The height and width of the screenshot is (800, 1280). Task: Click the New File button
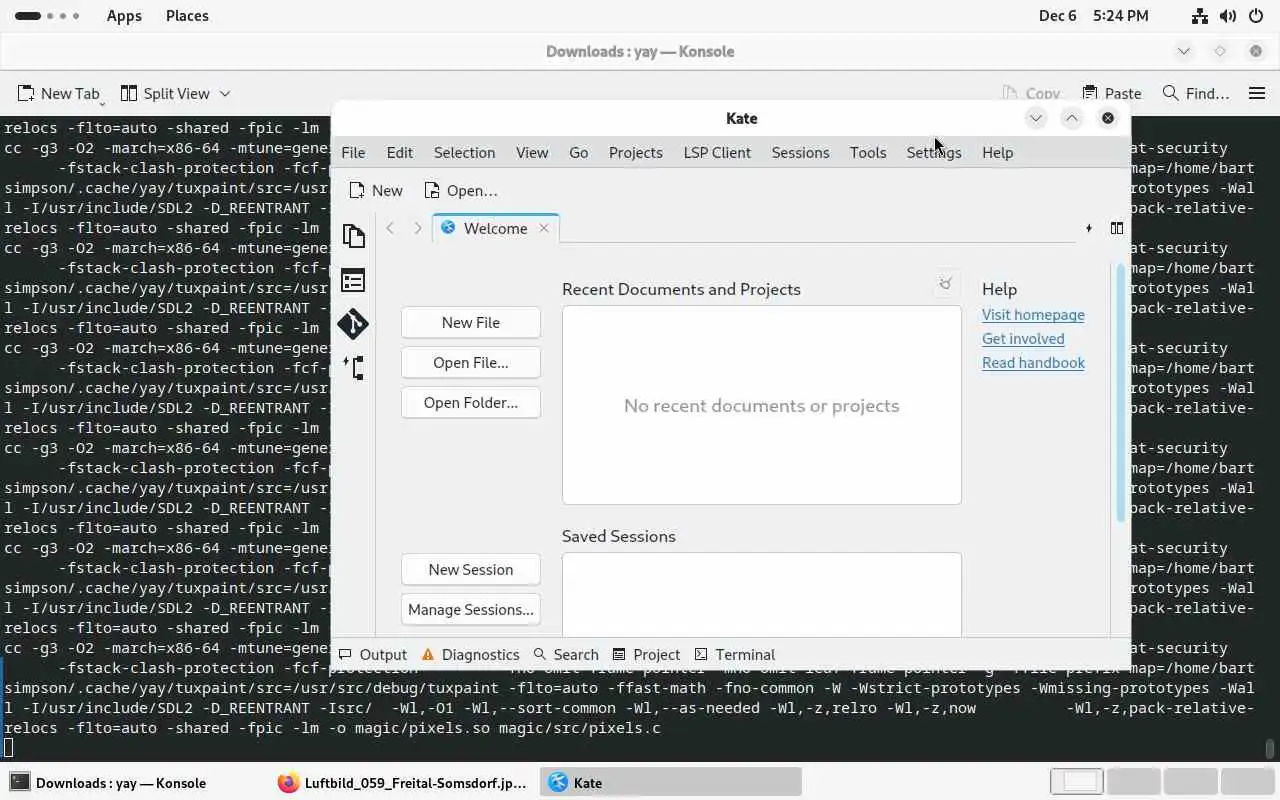pos(471,322)
